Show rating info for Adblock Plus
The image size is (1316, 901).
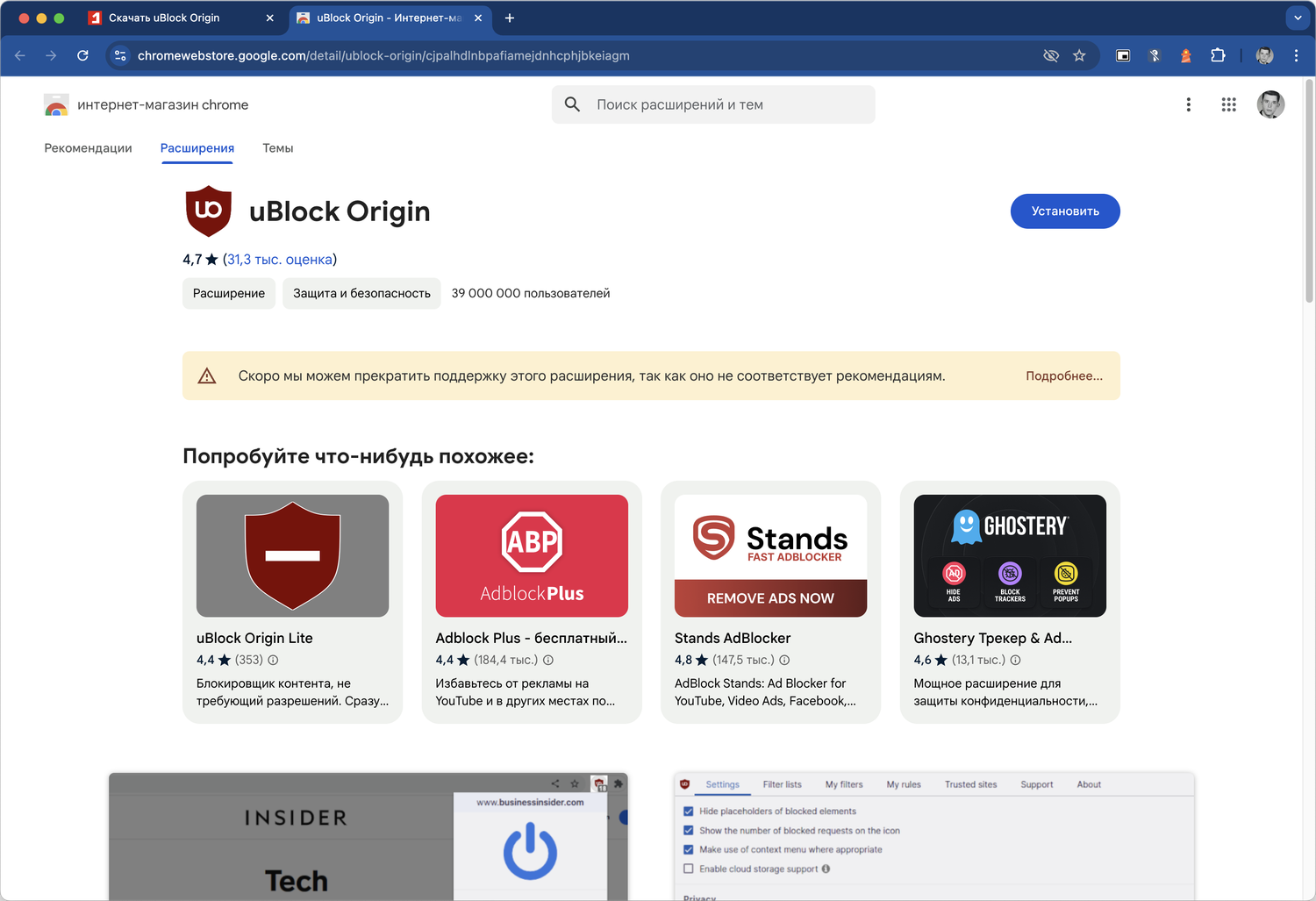[x=548, y=660]
